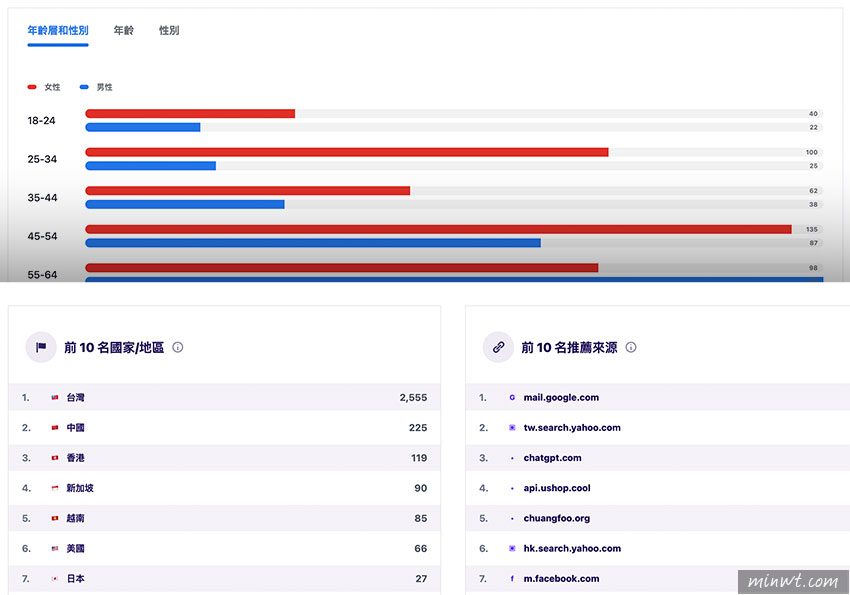Viewport: 850px width, 595px height.
Task: Click the United States flag icon
Action: coord(55,548)
